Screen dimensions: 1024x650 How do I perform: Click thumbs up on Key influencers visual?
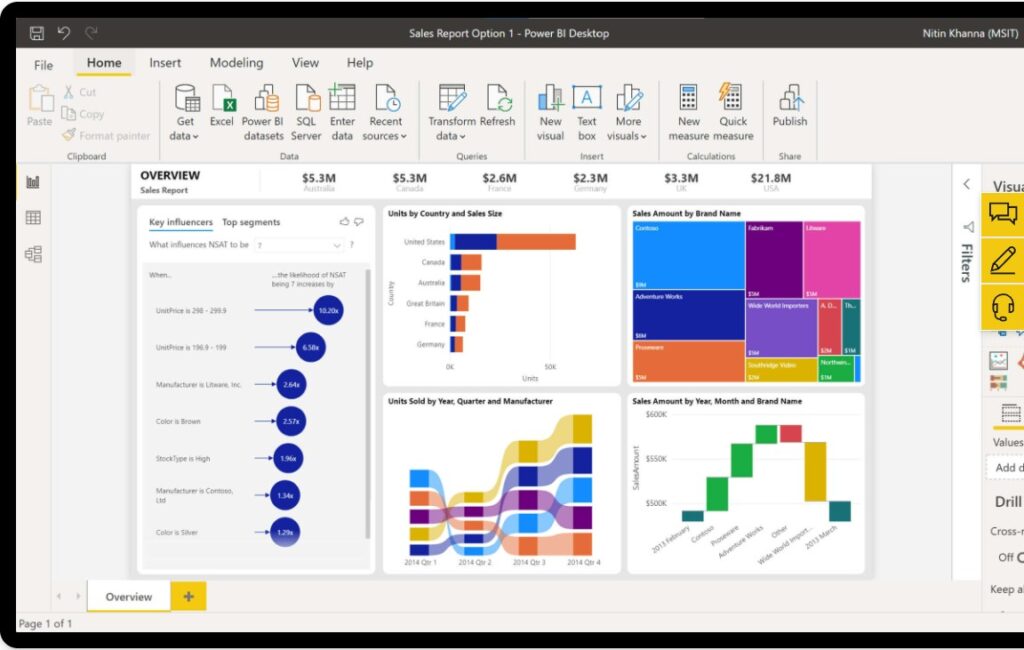pos(345,222)
